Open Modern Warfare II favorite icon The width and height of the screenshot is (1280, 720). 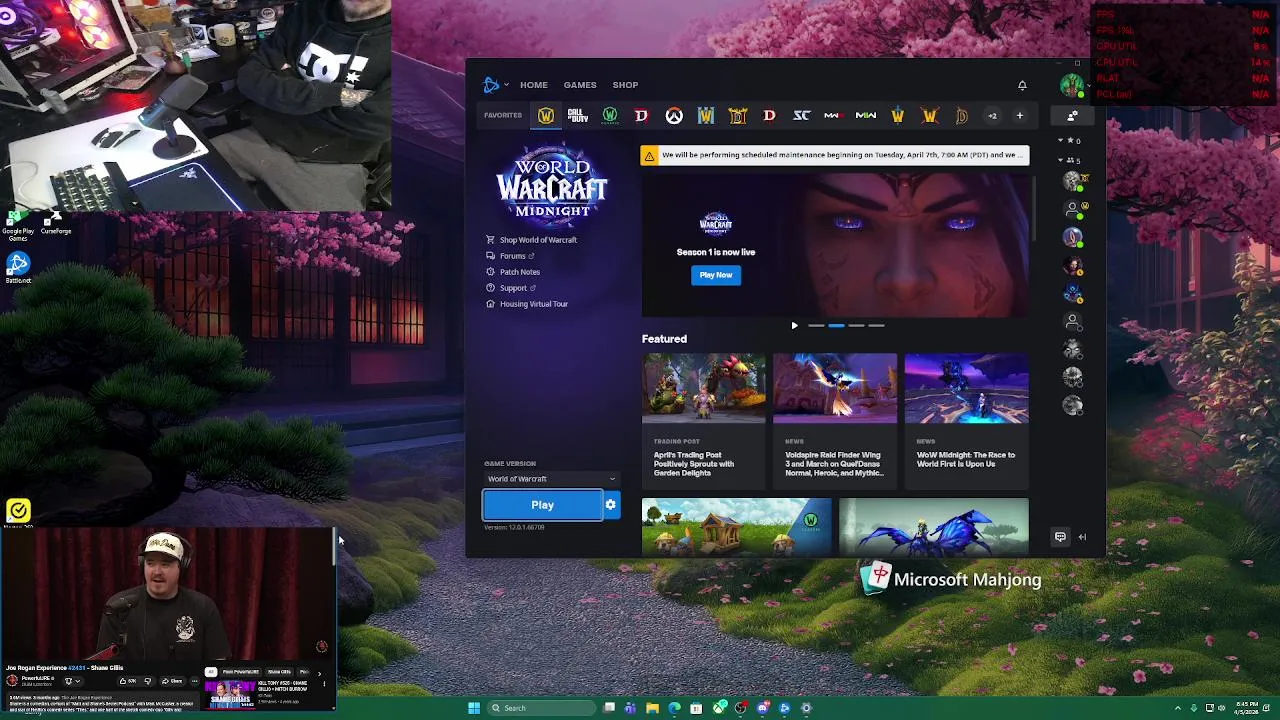866,116
